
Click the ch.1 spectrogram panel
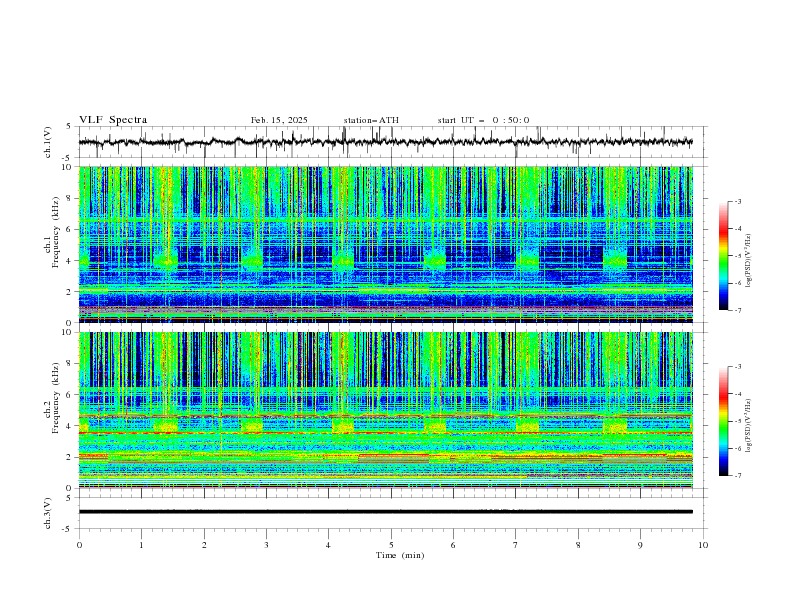click(385, 244)
